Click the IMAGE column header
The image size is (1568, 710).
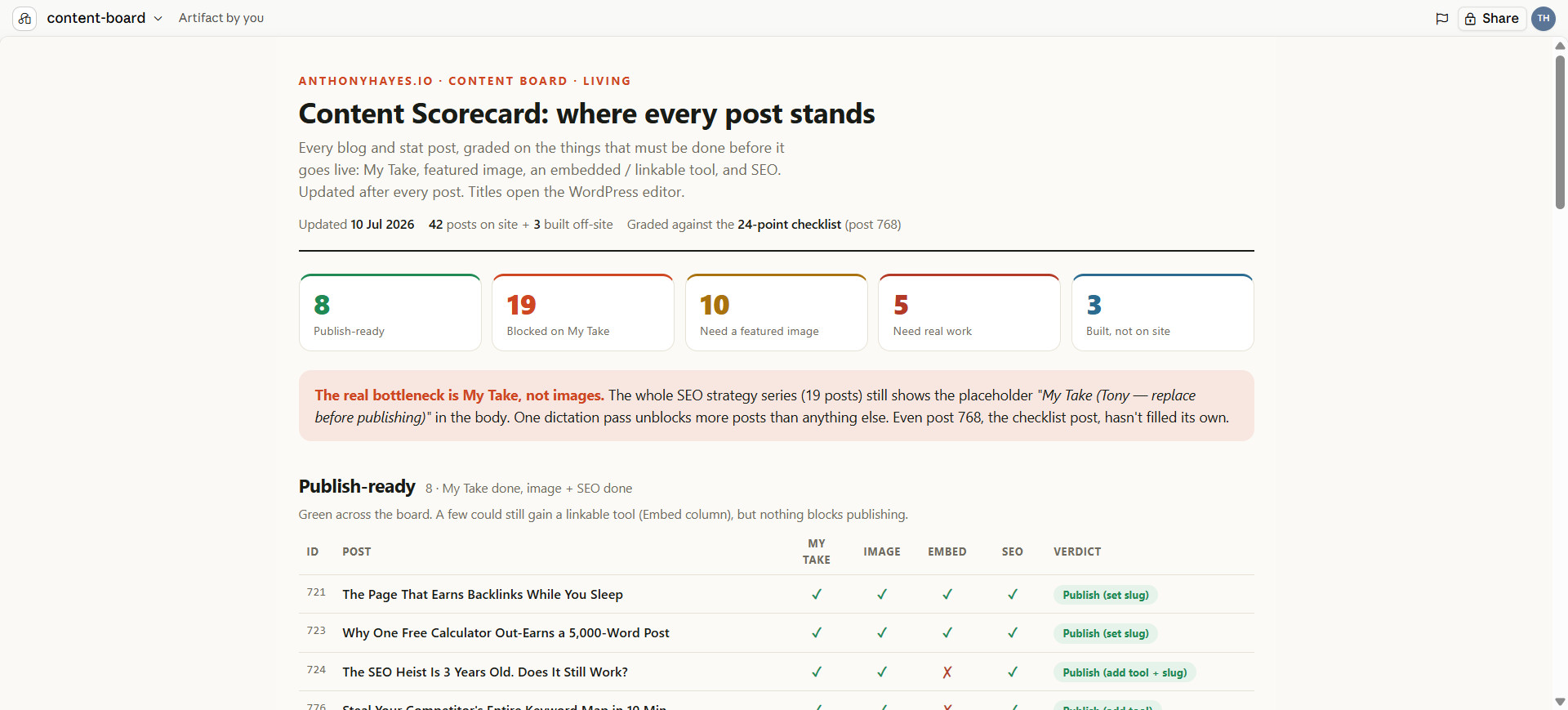882,551
